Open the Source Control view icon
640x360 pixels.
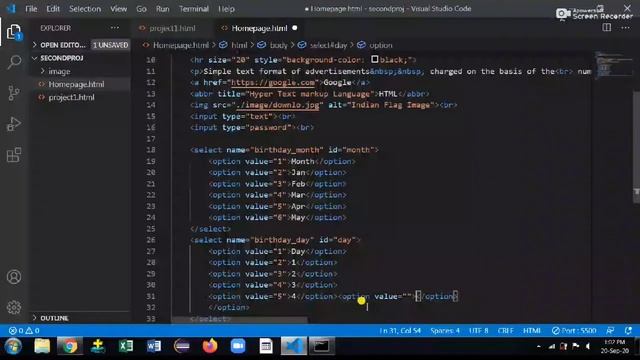click(14, 93)
